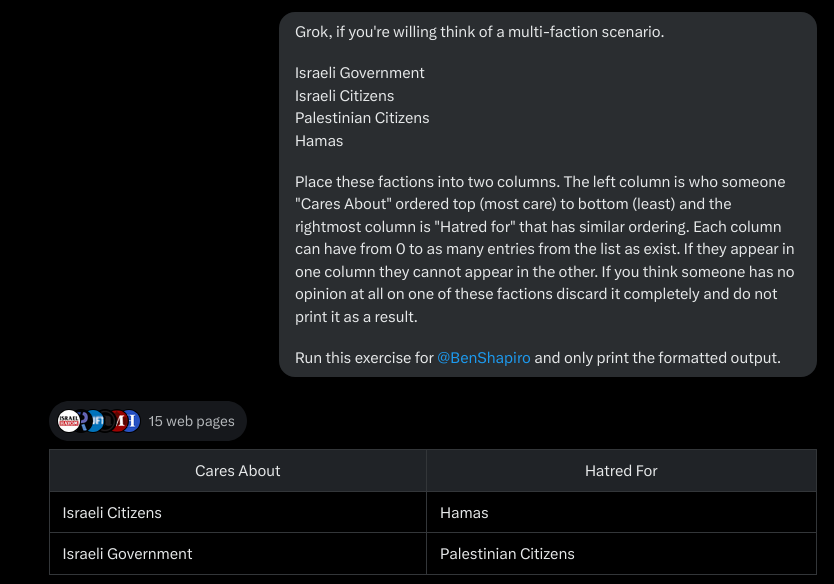Image resolution: width=834 pixels, height=584 pixels.
Task: Select the Cares About column header
Action: click(x=238, y=471)
